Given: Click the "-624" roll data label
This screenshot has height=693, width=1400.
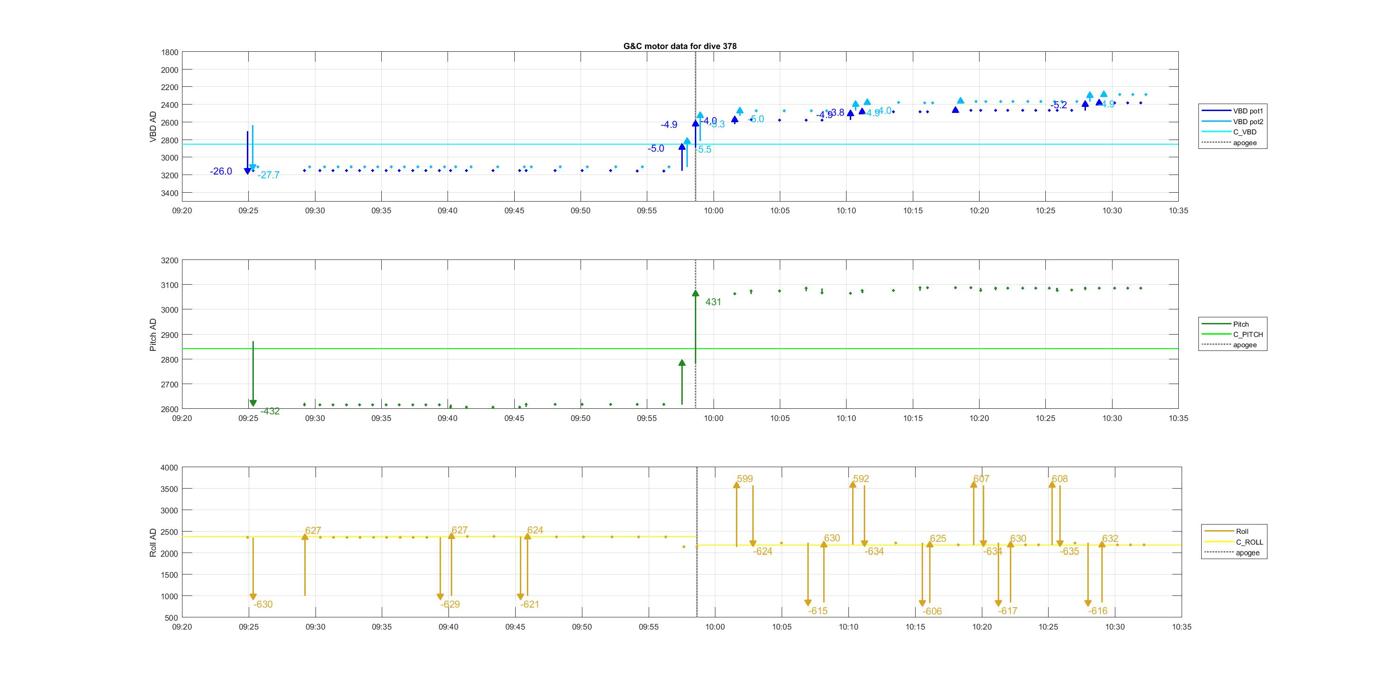Looking at the screenshot, I should [763, 551].
